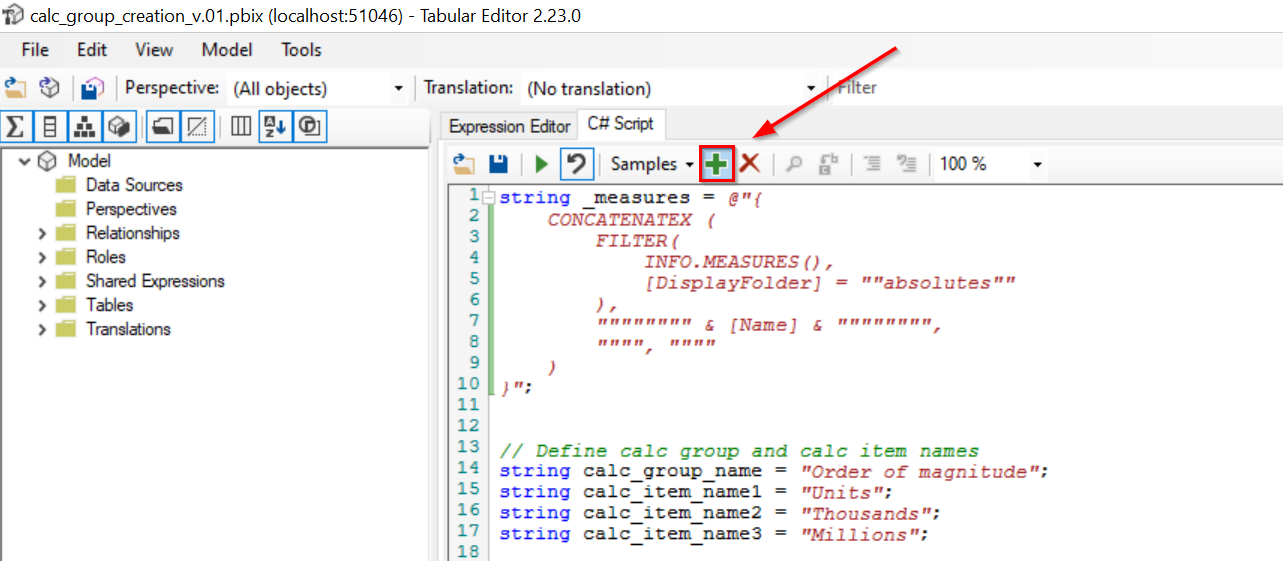
Task: Open the Perspective dropdown (All objects)
Action: pyautogui.click(x=318, y=88)
